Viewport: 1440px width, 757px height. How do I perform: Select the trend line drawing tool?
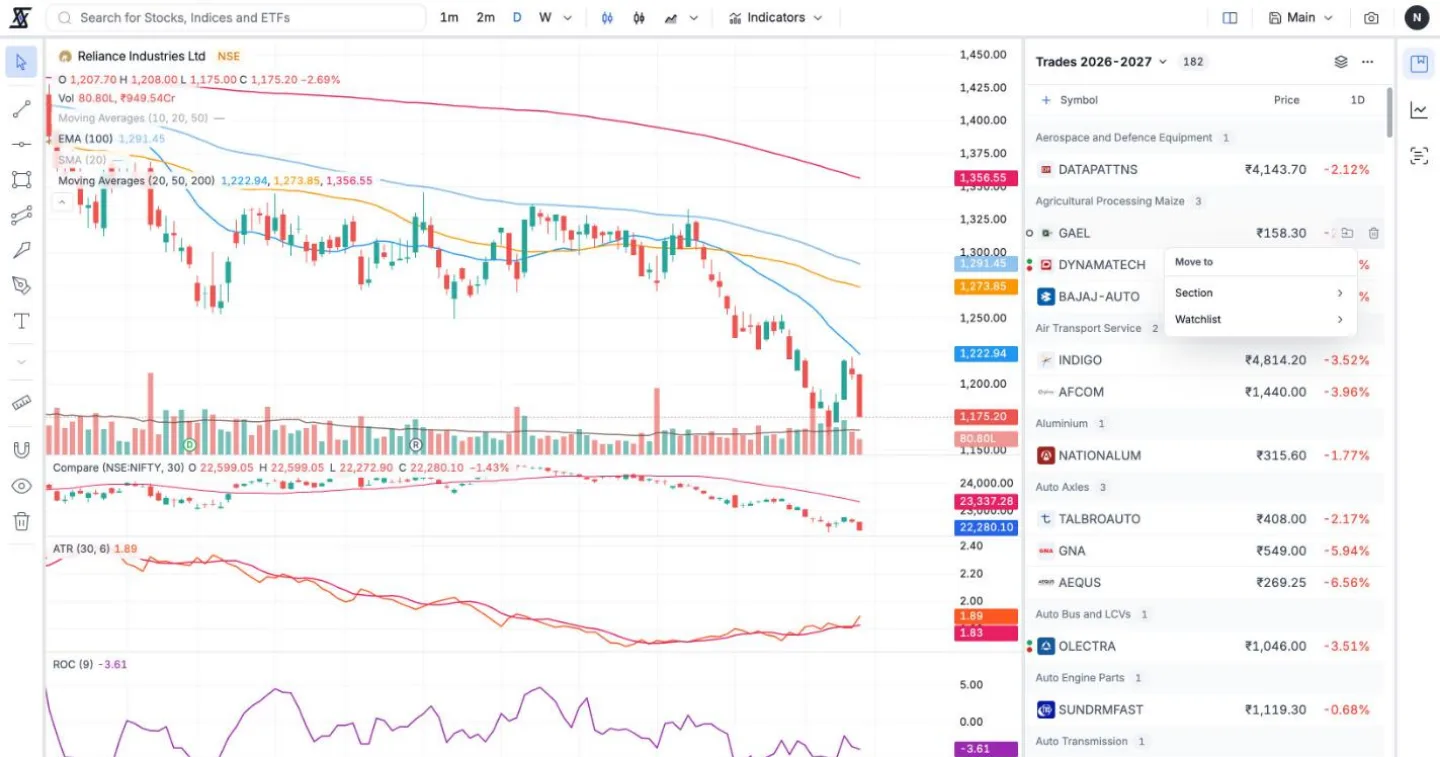tap(21, 110)
